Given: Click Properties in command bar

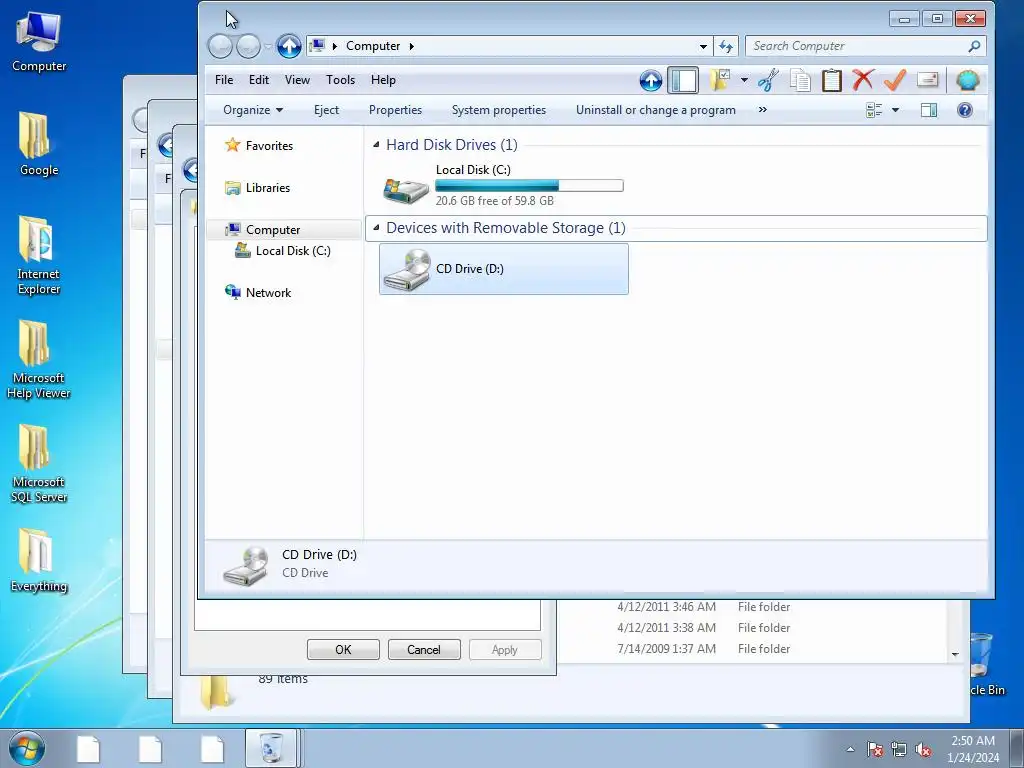Looking at the screenshot, I should tap(395, 110).
